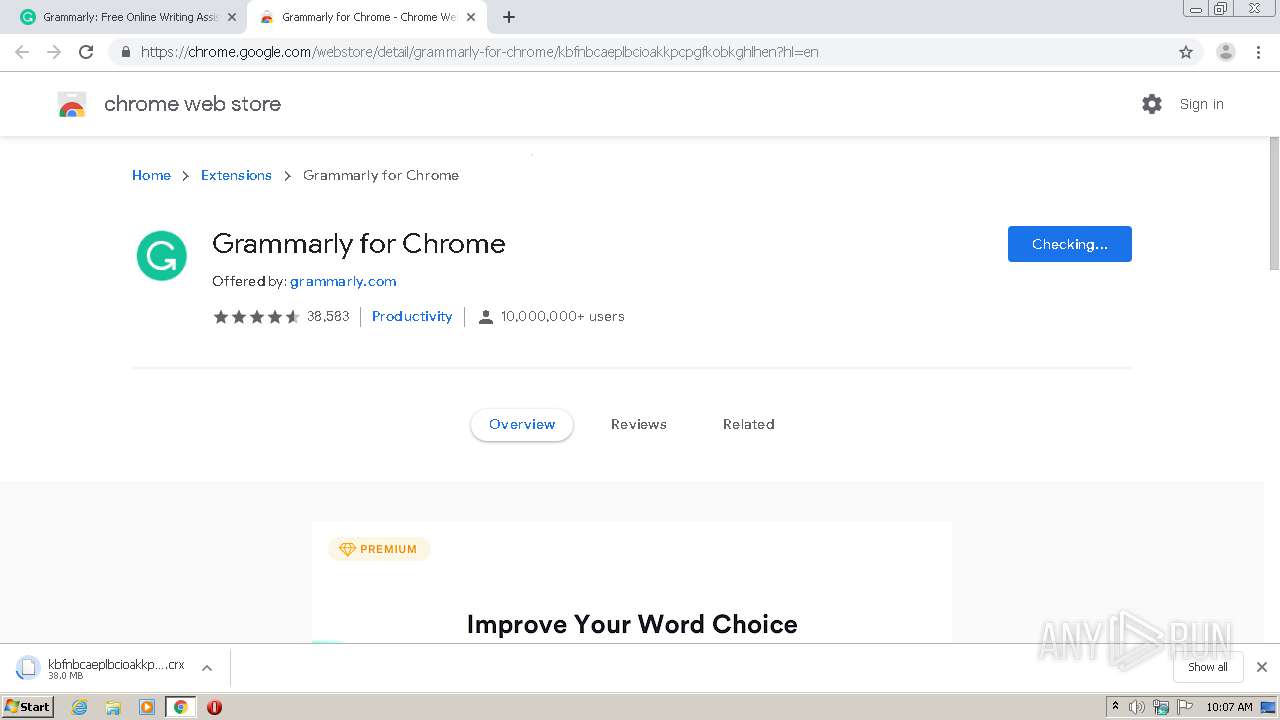Close the Grammarly for Chrome tab
This screenshot has width=1280, height=720.
click(471, 17)
